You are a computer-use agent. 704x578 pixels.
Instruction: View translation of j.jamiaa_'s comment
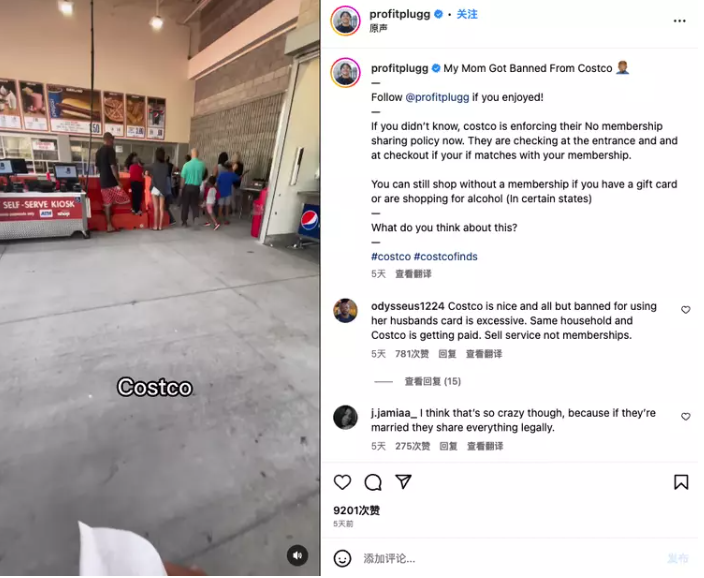[485, 446]
